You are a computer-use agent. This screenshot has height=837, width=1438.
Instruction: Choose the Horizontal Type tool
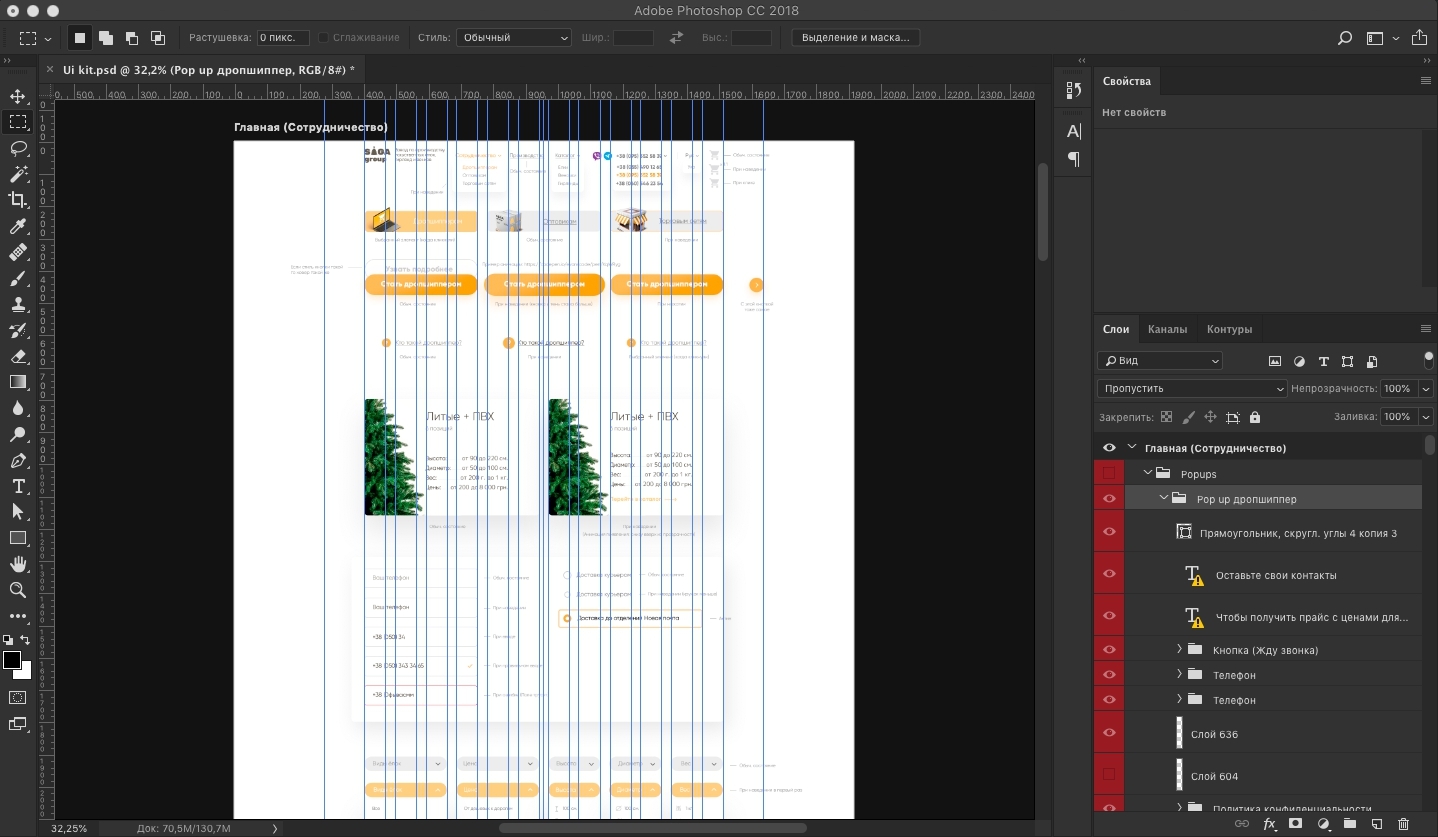18,486
